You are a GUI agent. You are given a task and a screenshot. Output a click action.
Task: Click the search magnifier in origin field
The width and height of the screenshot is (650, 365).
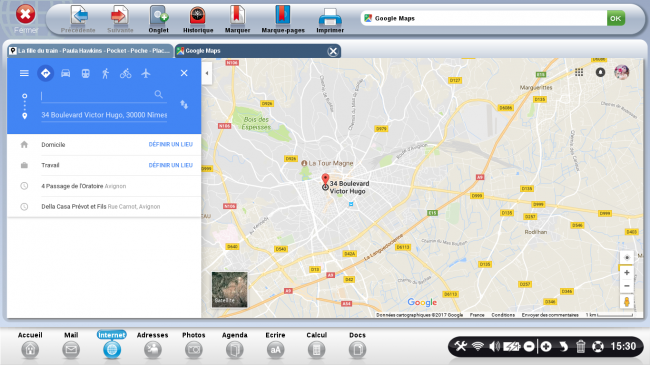(159, 95)
